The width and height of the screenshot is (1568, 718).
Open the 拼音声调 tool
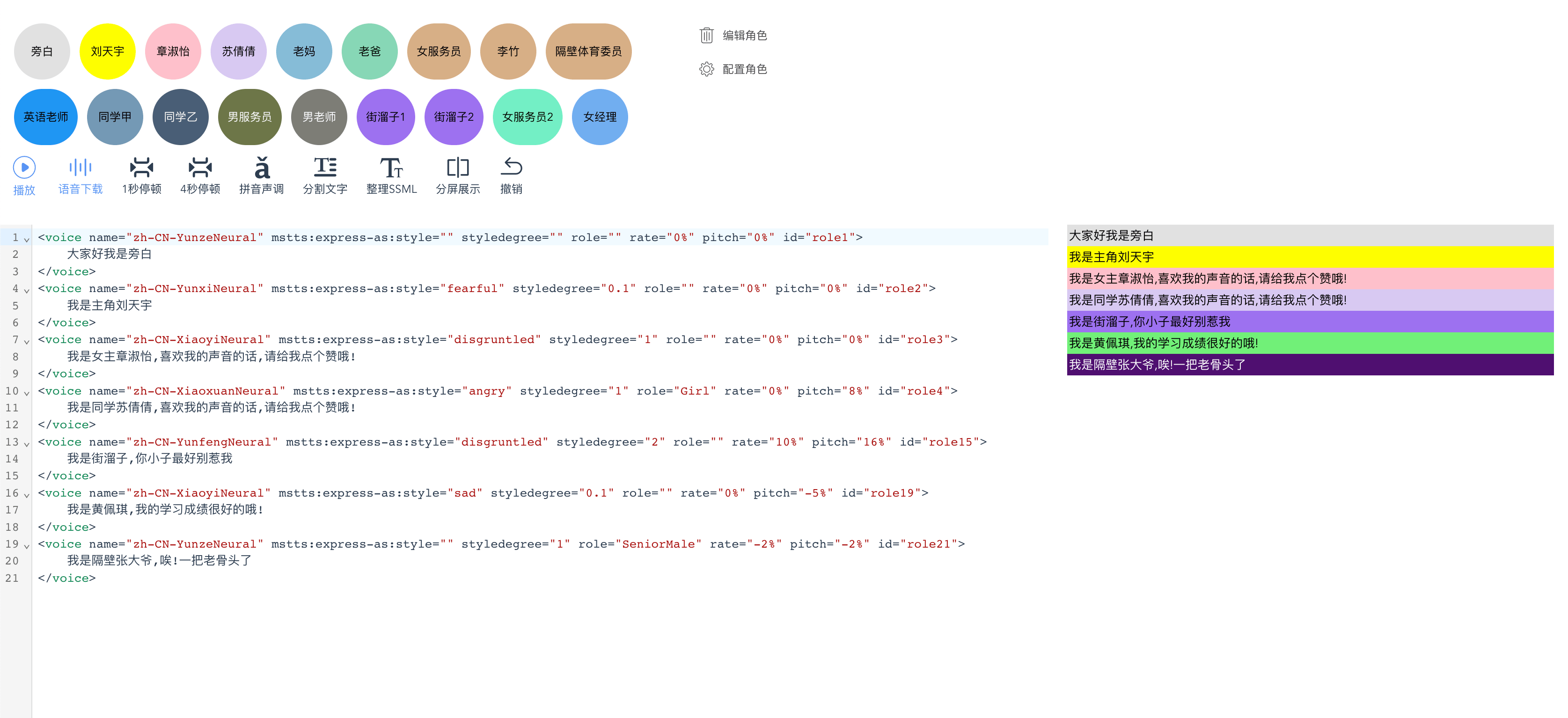coord(261,166)
